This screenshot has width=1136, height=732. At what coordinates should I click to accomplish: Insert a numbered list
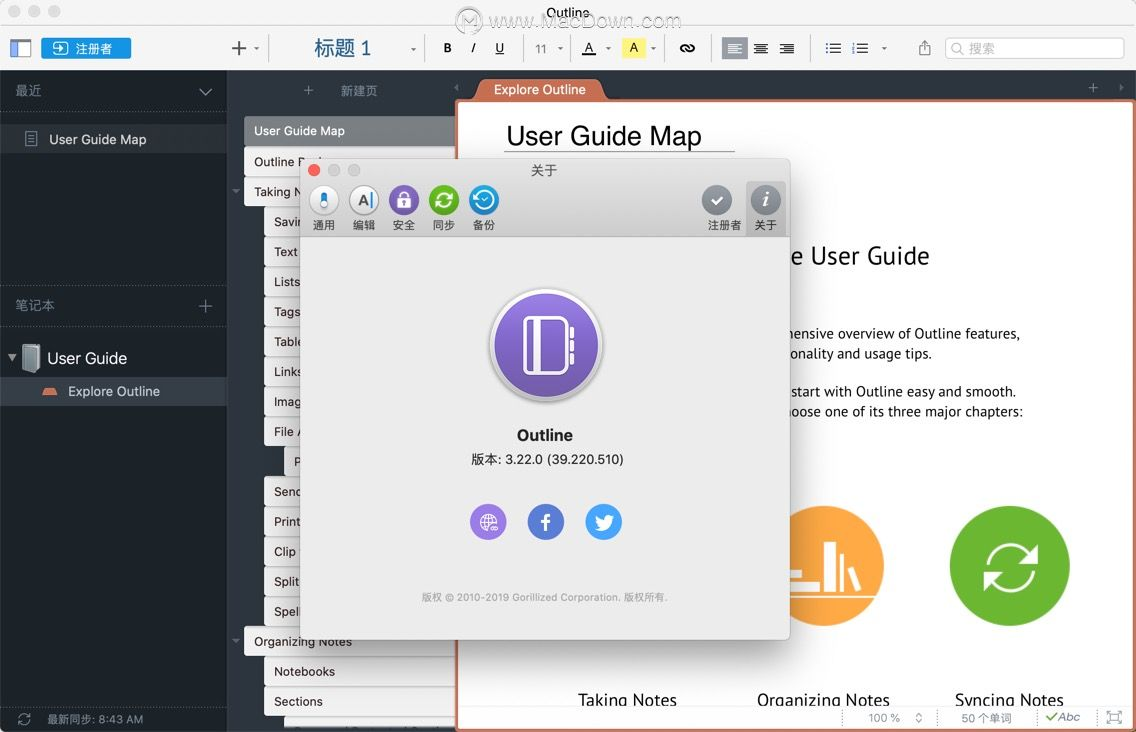pos(860,49)
